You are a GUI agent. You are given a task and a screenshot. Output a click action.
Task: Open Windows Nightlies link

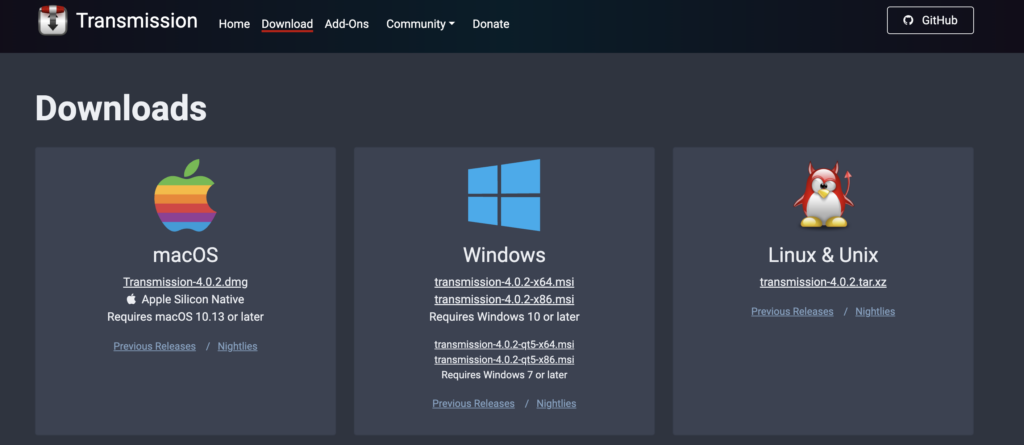click(556, 404)
